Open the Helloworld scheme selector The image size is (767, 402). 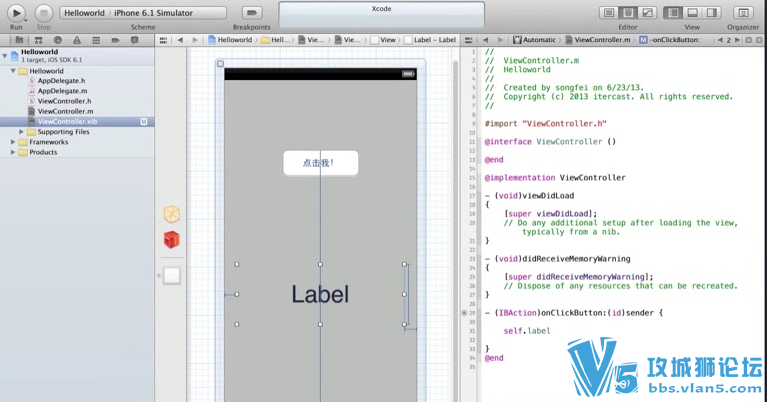(x=85, y=13)
